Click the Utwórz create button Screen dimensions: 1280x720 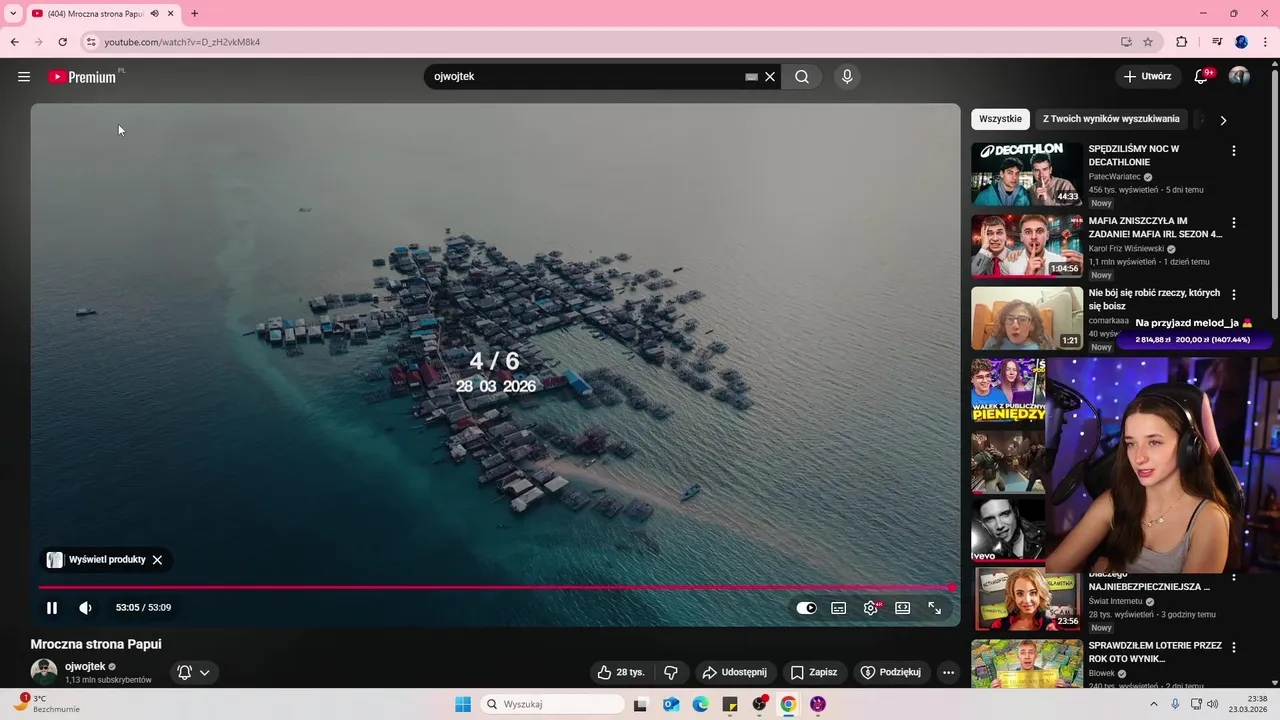click(x=1147, y=76)
